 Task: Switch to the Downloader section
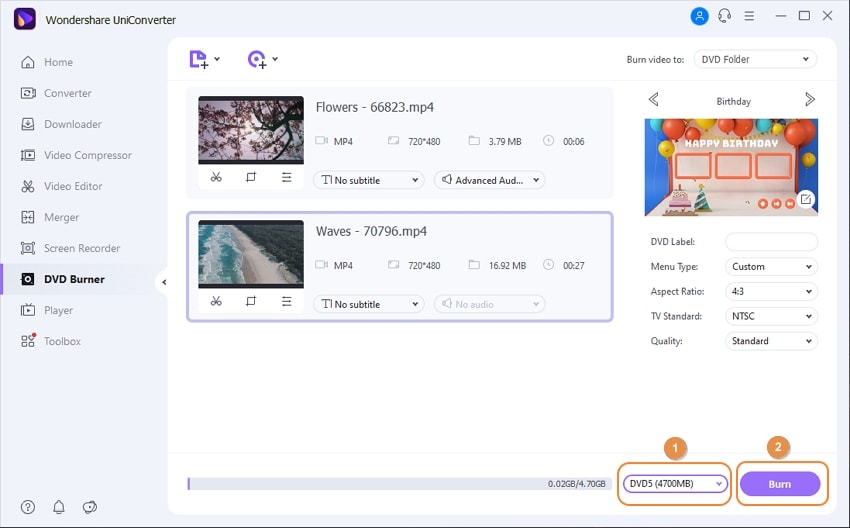[73, 124]
